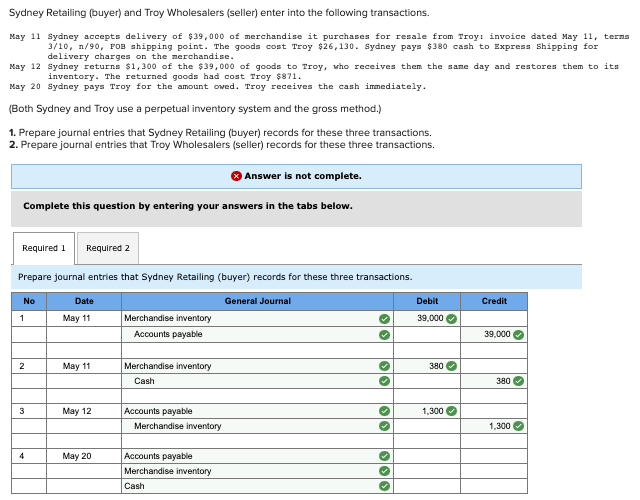640x500 pixels.
Task: Select entry 4 Cash account cell
Action: click(x=257, y=486)
